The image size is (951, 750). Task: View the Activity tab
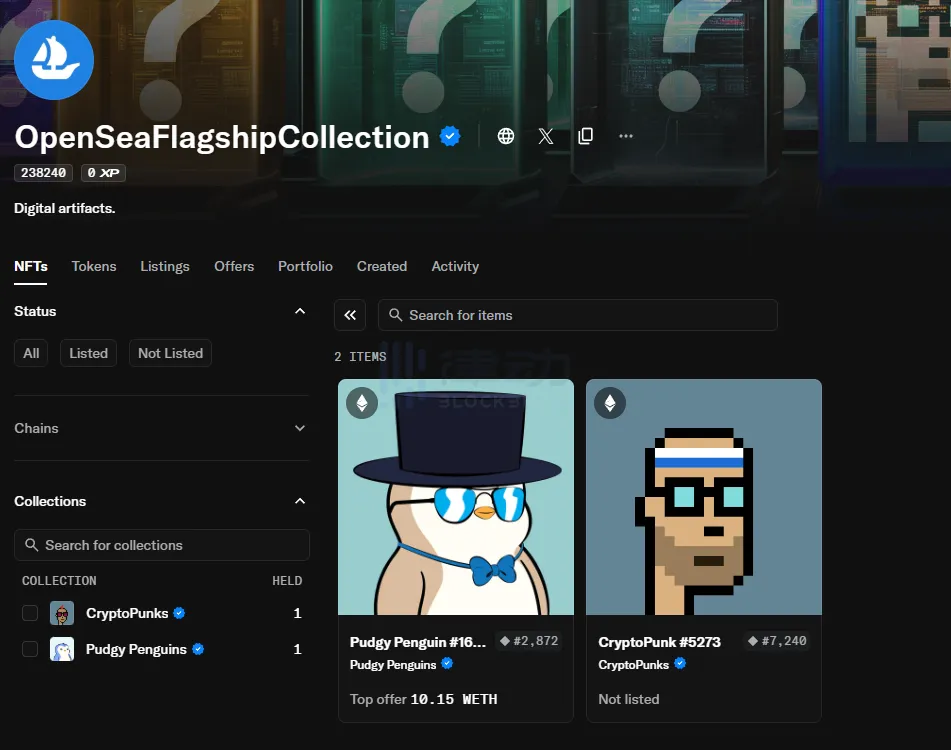click(x=455, y=266)
